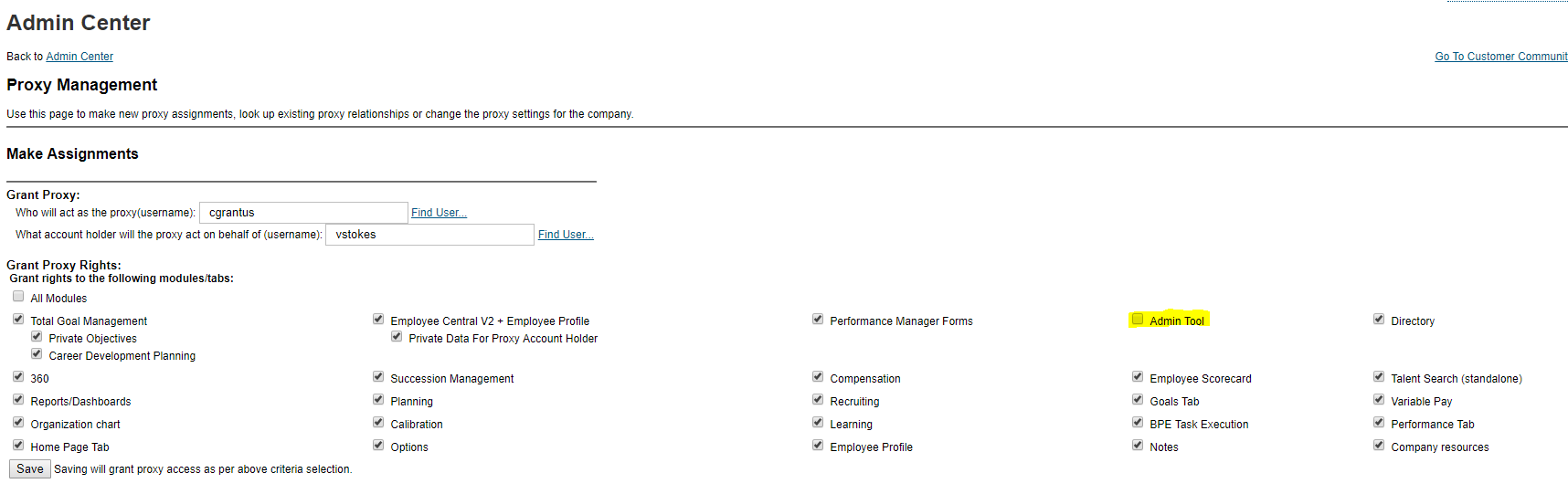
Task: Uncheck Performance Manager Forms
Action: [x=818, y=320]
